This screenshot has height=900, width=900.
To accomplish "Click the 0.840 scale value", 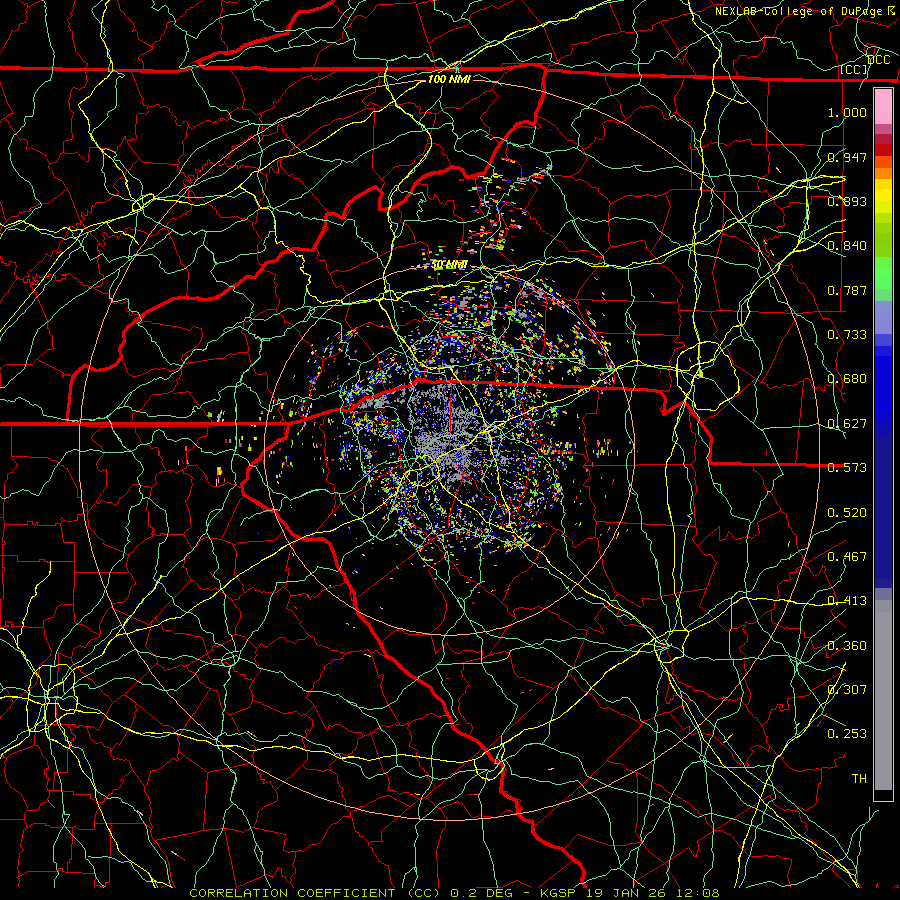I will (847, 246).
